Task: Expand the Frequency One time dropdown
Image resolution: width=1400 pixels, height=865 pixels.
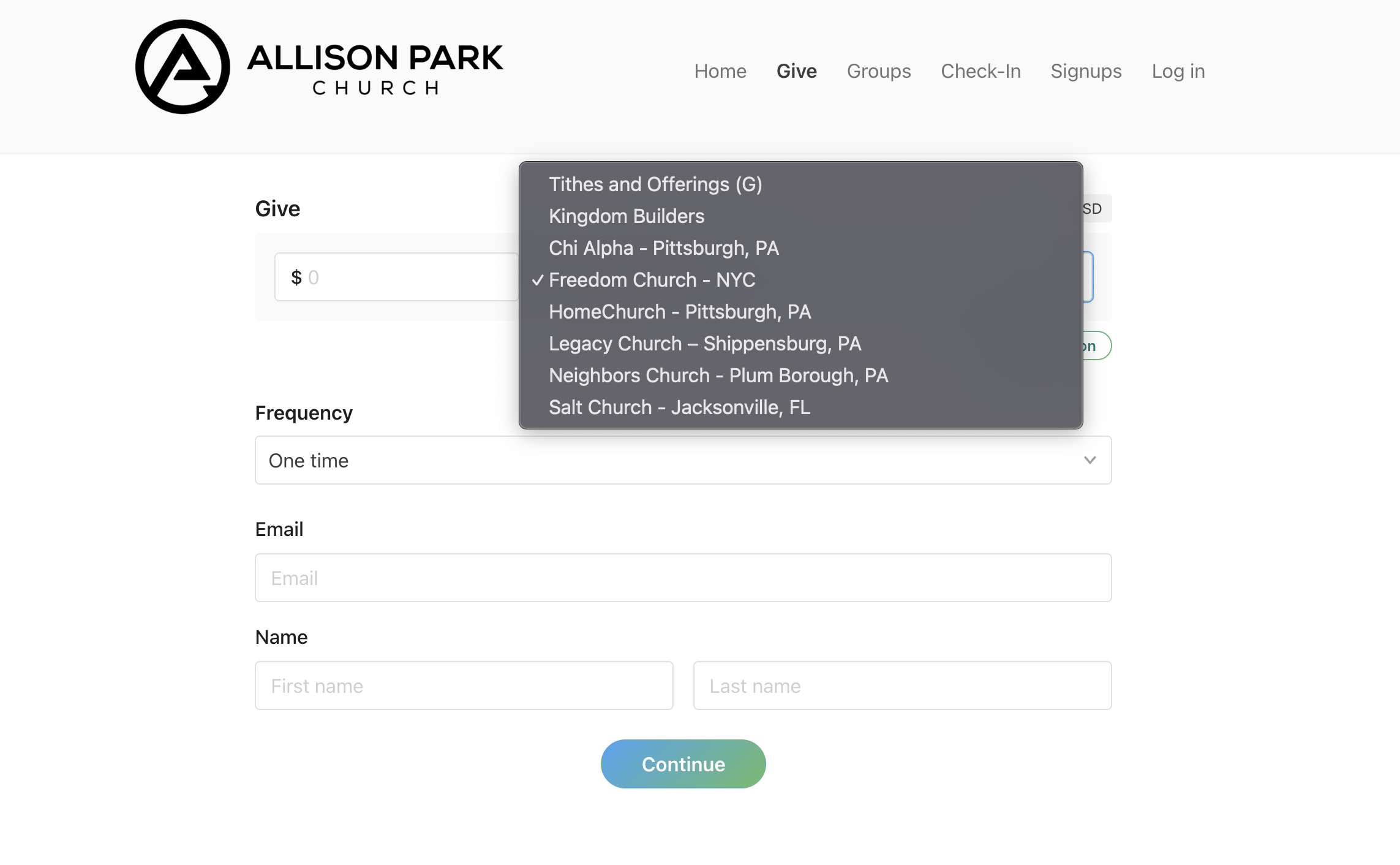Action: 683,460
